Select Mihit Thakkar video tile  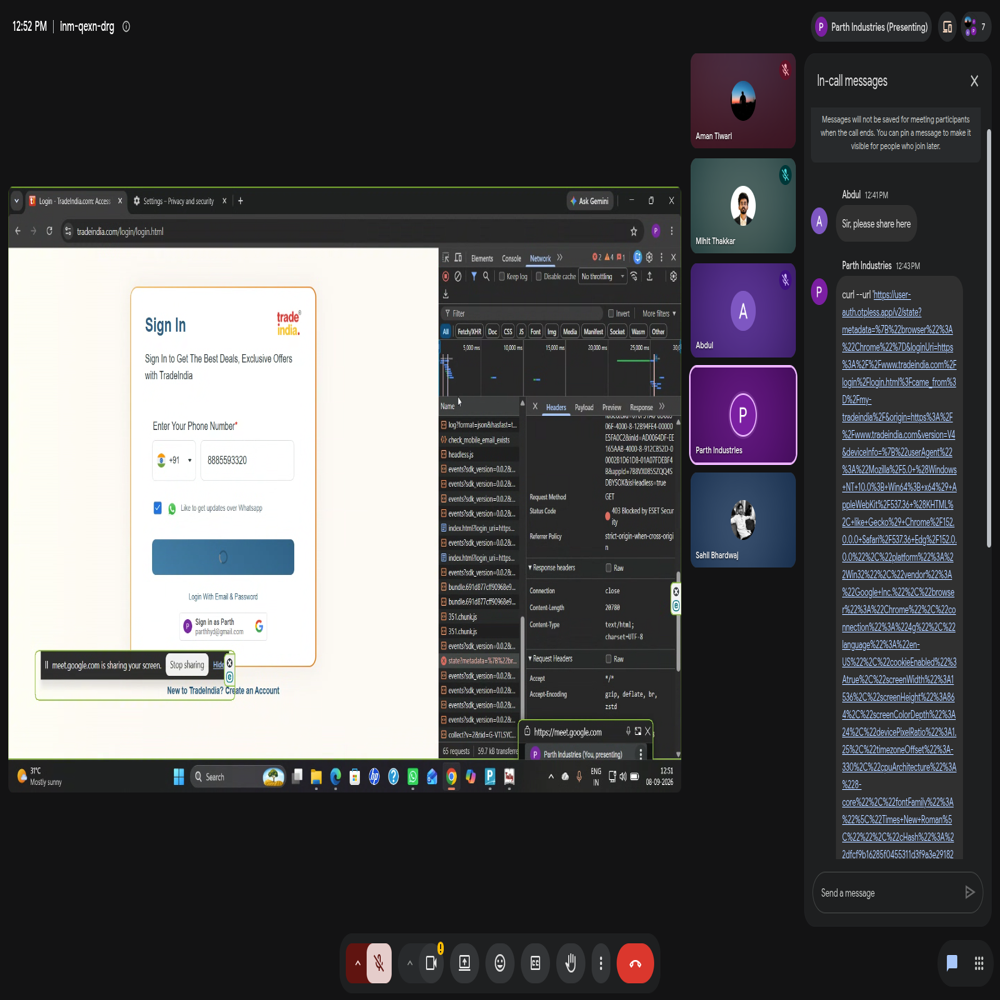tap(743, 205)
